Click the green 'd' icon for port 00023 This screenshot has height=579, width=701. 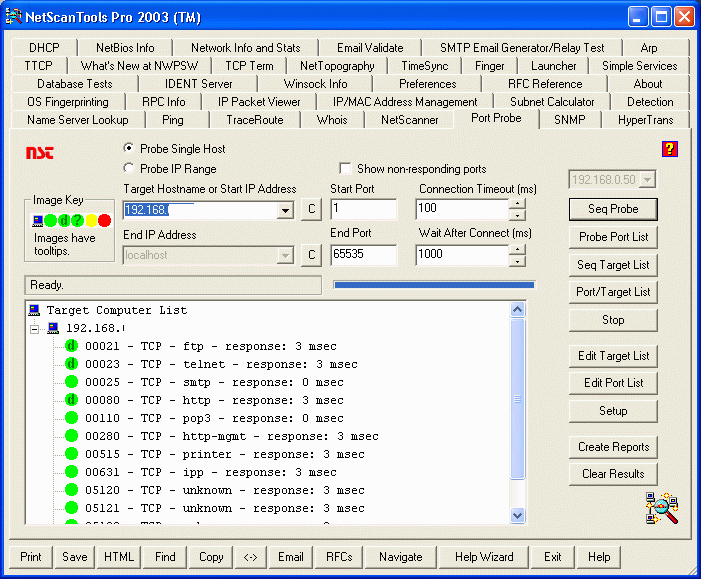[x=72, y=363]
